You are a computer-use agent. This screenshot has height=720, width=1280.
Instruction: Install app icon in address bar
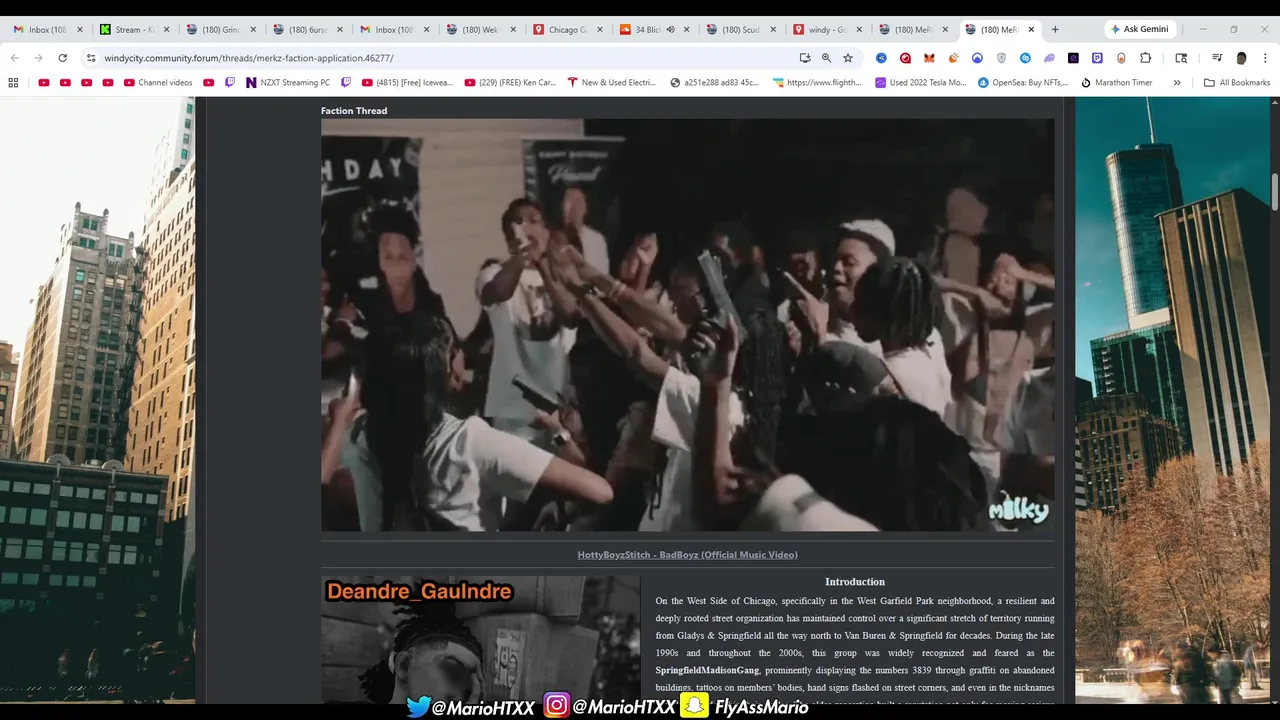(x=804, y=58)
